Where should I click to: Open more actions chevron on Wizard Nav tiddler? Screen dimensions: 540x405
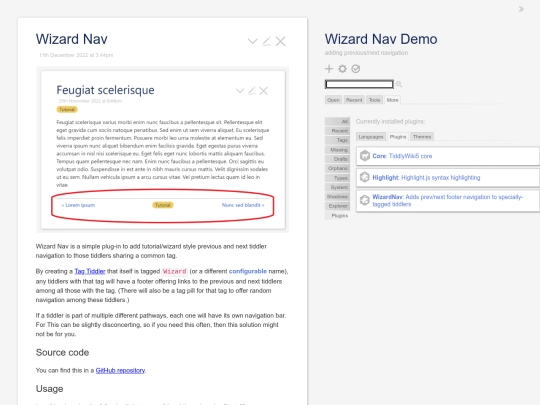tap(252, 41)
